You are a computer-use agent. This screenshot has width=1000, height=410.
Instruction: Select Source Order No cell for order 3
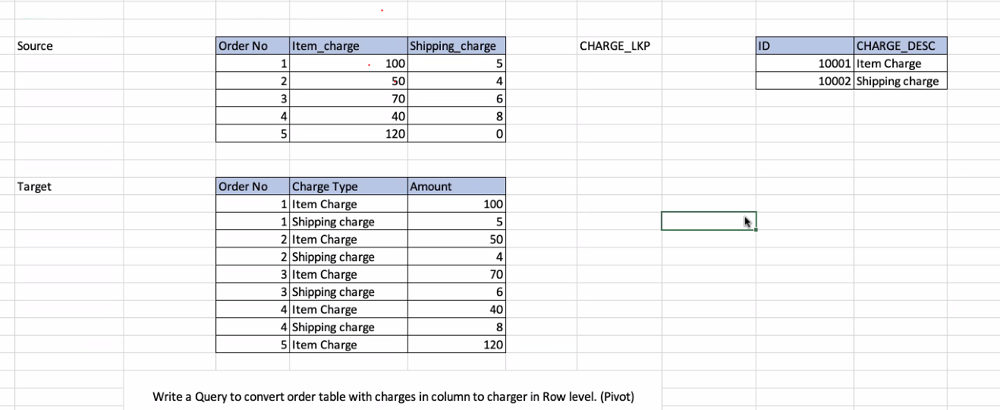[253, 99]
